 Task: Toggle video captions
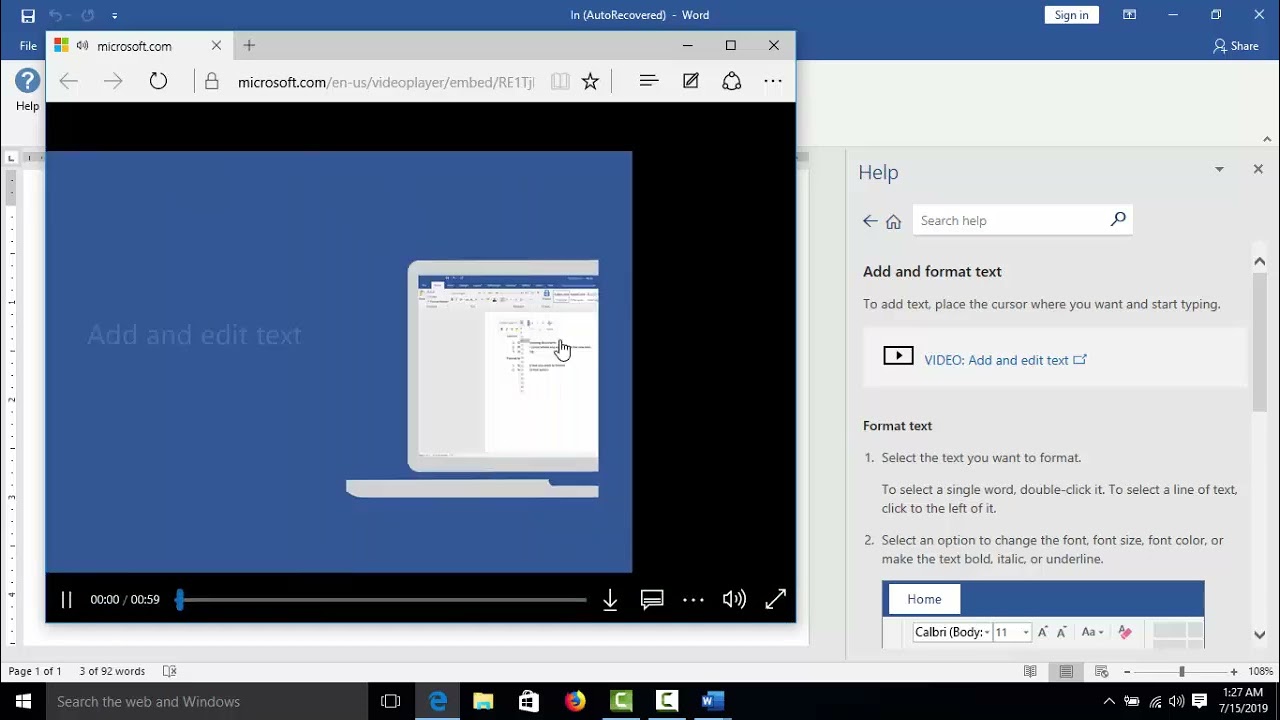(x=652, y=600)
